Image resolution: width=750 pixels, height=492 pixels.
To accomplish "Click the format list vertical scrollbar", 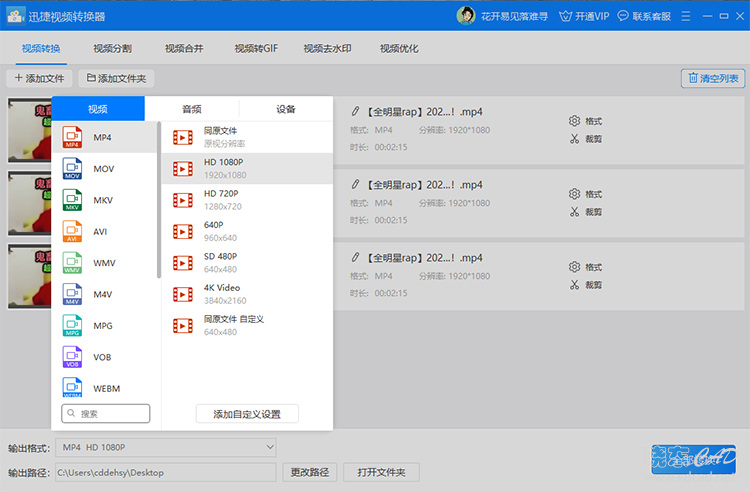I will (159, 200).
